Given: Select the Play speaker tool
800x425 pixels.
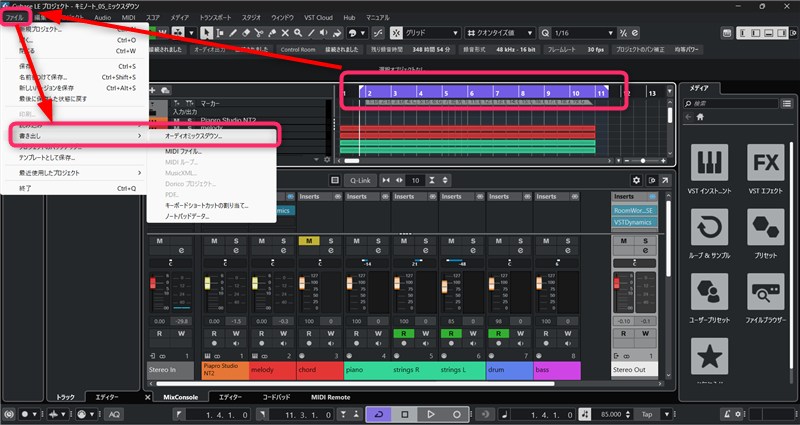Looking at the screenshot, I should pos(324,33).
